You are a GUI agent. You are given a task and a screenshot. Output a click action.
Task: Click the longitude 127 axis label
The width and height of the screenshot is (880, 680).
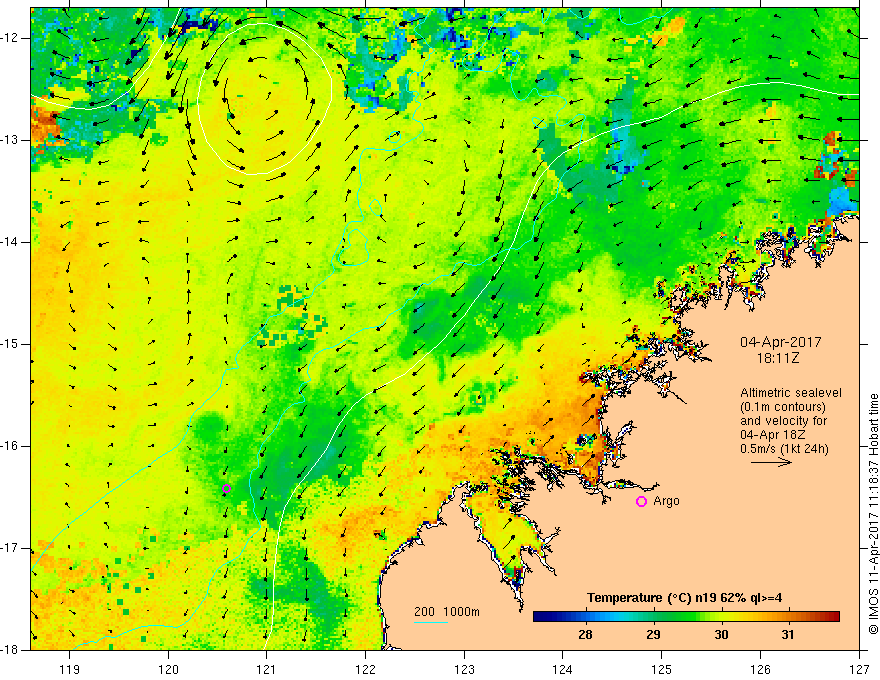859,669
